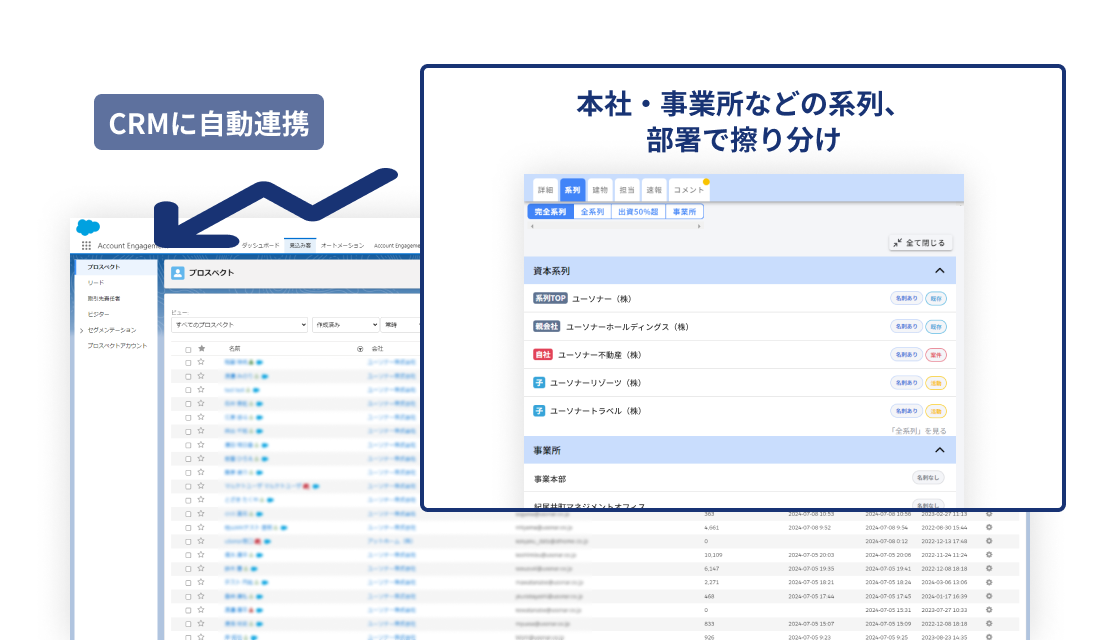Image resolution: width=1100 pixels, height=640 pixels.
Task: Select the 出資50%超 sub-tab
Action: [x=638, y=212]
